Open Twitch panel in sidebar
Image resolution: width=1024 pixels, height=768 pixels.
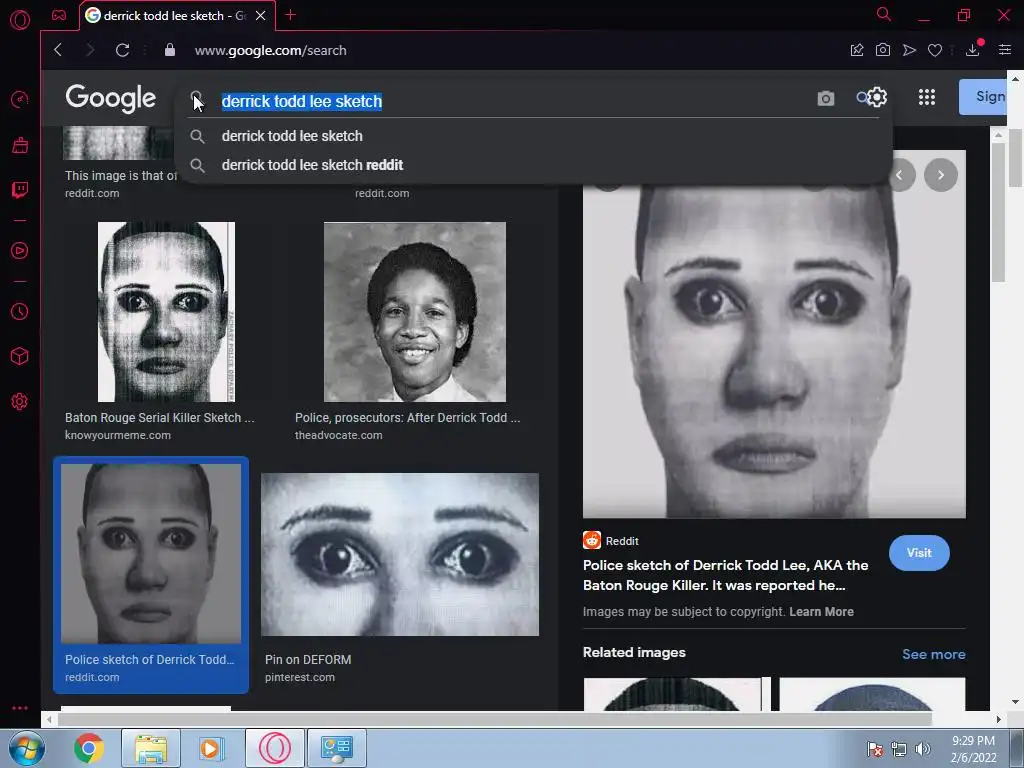pos(20,190)
